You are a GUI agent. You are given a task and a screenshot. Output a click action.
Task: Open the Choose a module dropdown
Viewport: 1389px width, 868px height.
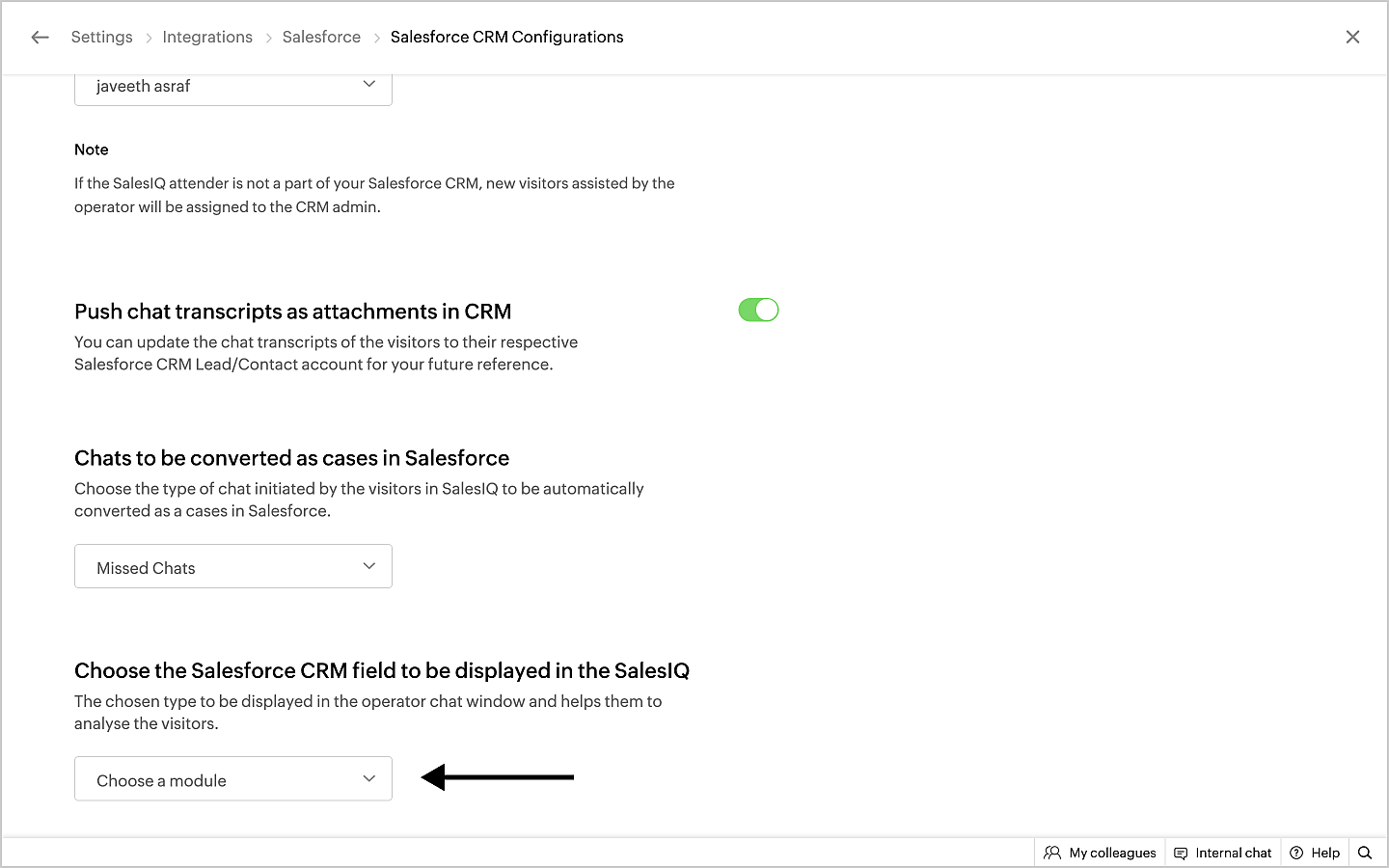pos(232,779)
